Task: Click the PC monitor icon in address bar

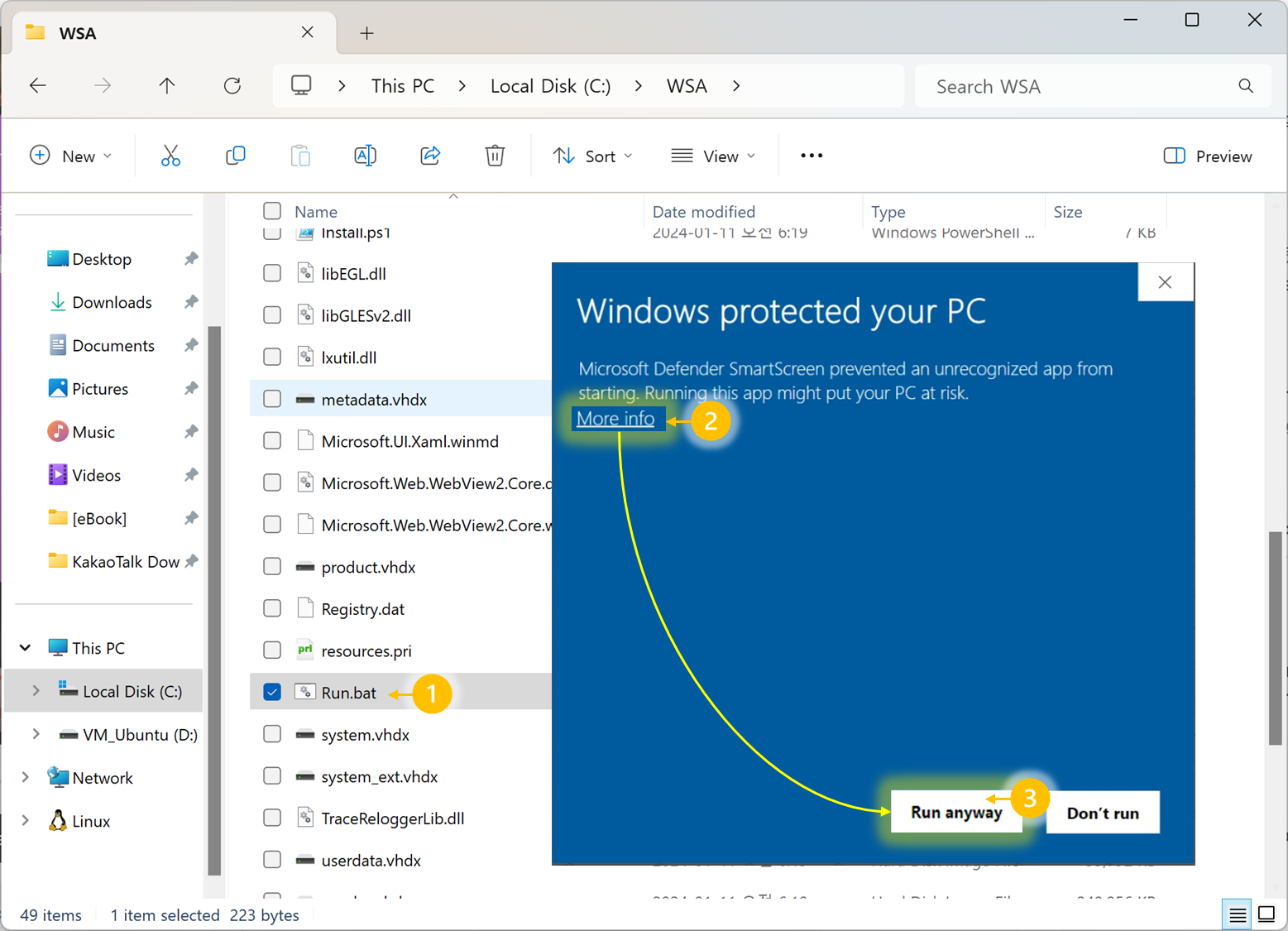Action: click(301, 85)
